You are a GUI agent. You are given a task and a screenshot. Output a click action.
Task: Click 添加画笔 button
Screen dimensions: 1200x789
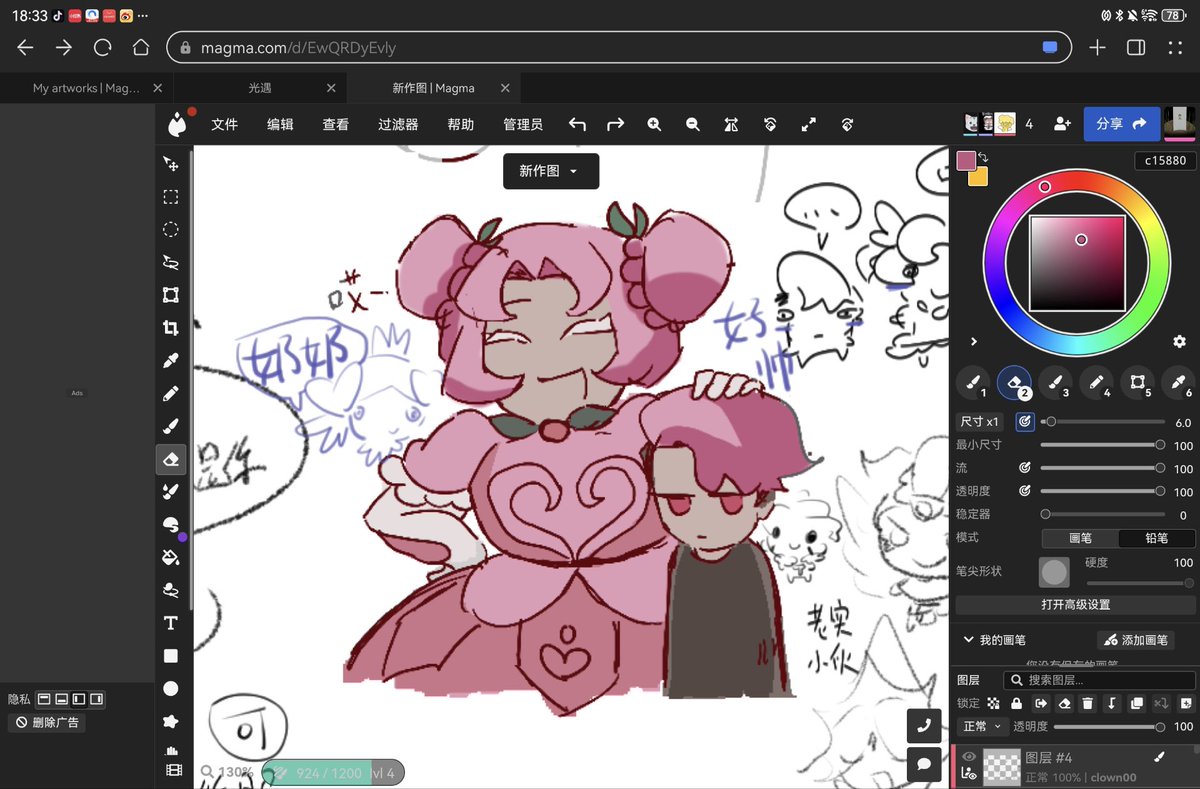coord(1135,640)
